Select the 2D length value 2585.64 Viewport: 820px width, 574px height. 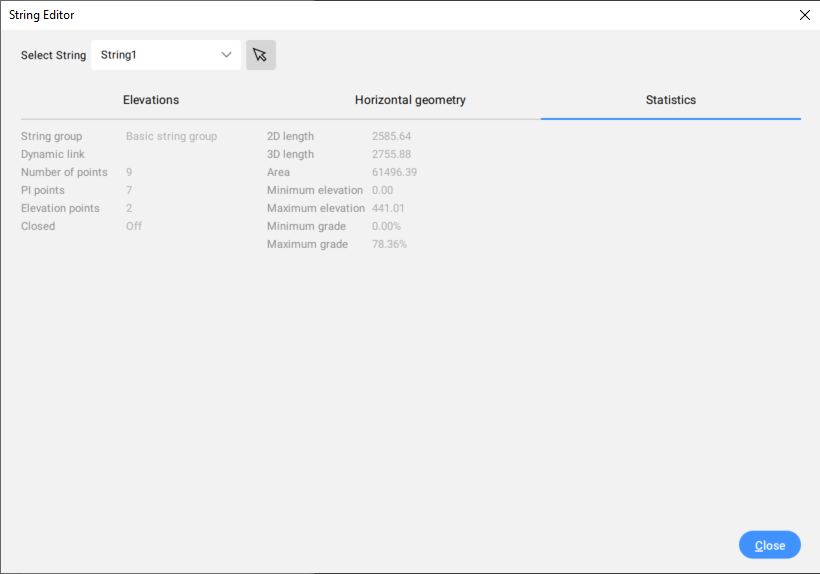[x=391, y=136]
